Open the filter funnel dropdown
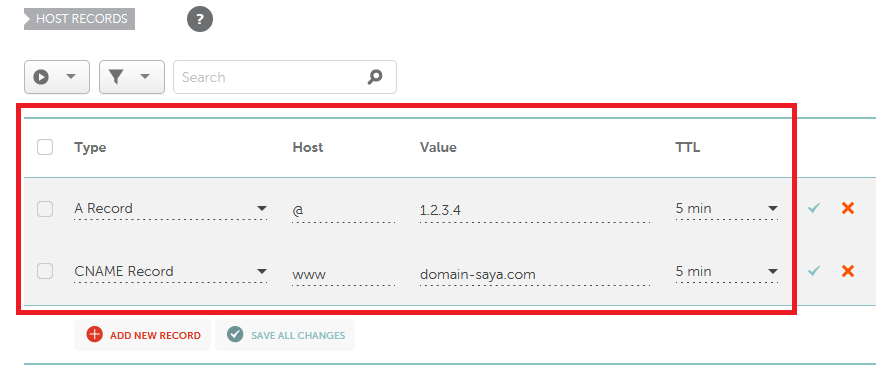Image resolution: width=892 pixels, height=376 pixels. (x=132, y=77)
